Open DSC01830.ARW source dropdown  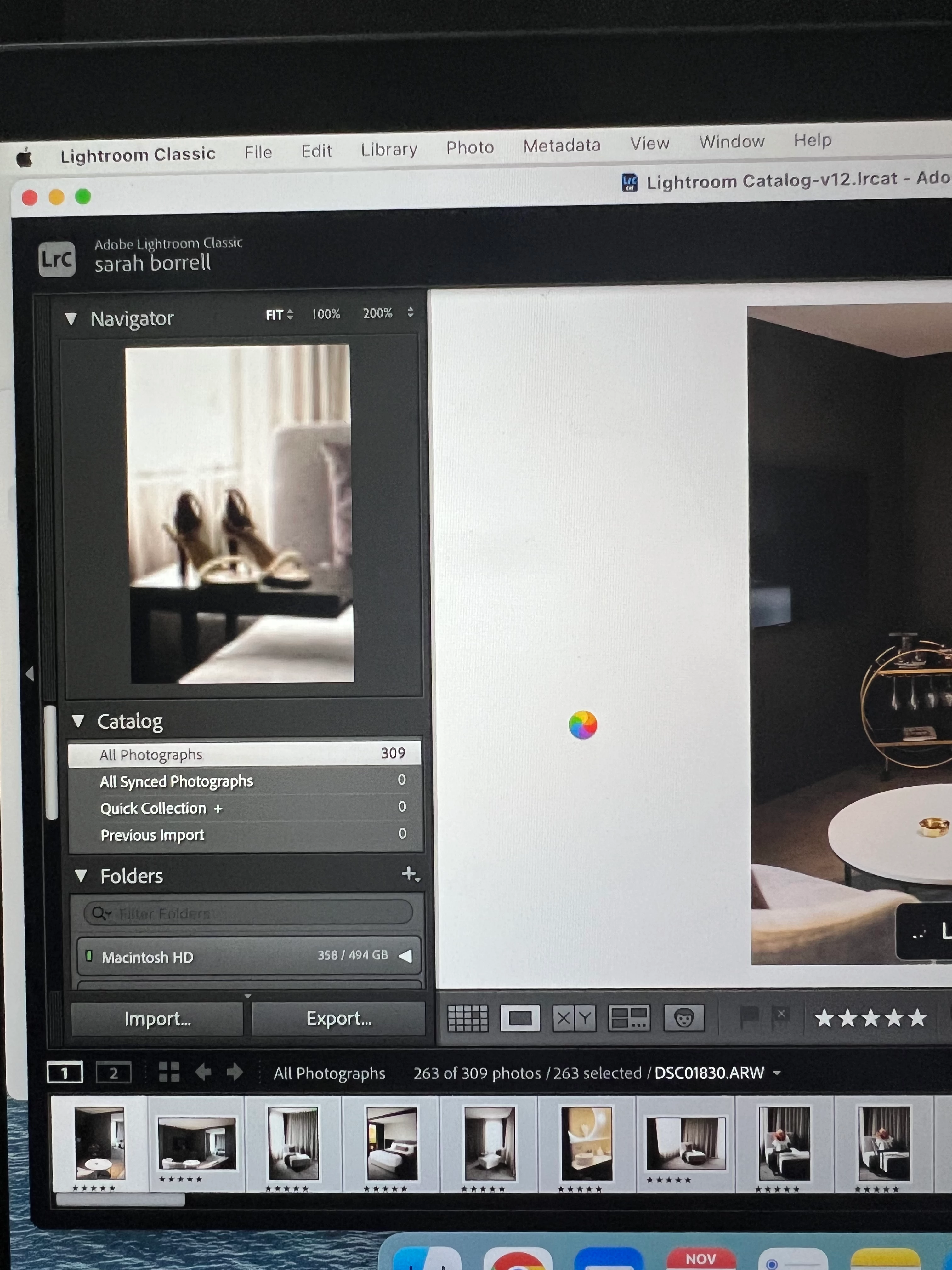click(x=777, y=1073)
